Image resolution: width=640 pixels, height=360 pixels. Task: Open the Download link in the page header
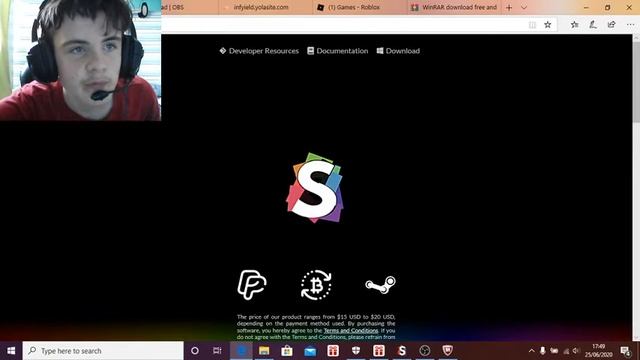point(398,51)
